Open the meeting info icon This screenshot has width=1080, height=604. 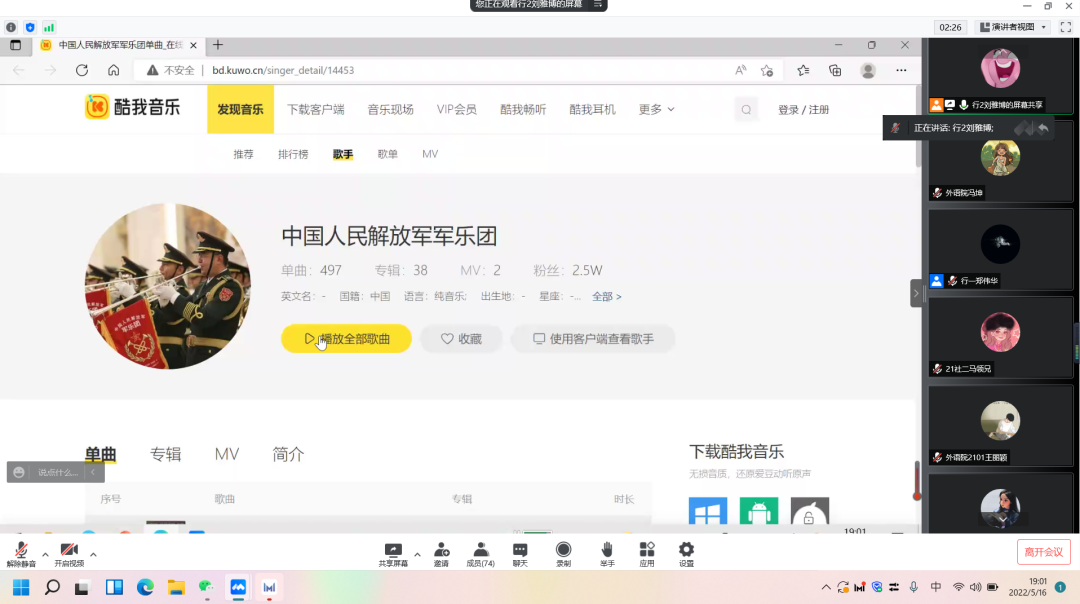pos(11,28)
